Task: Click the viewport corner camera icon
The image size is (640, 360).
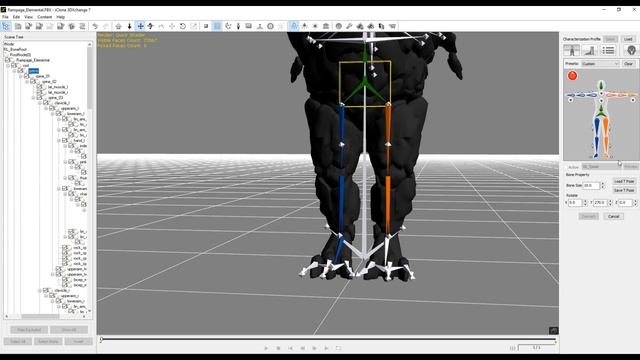Action: (553, 330)
